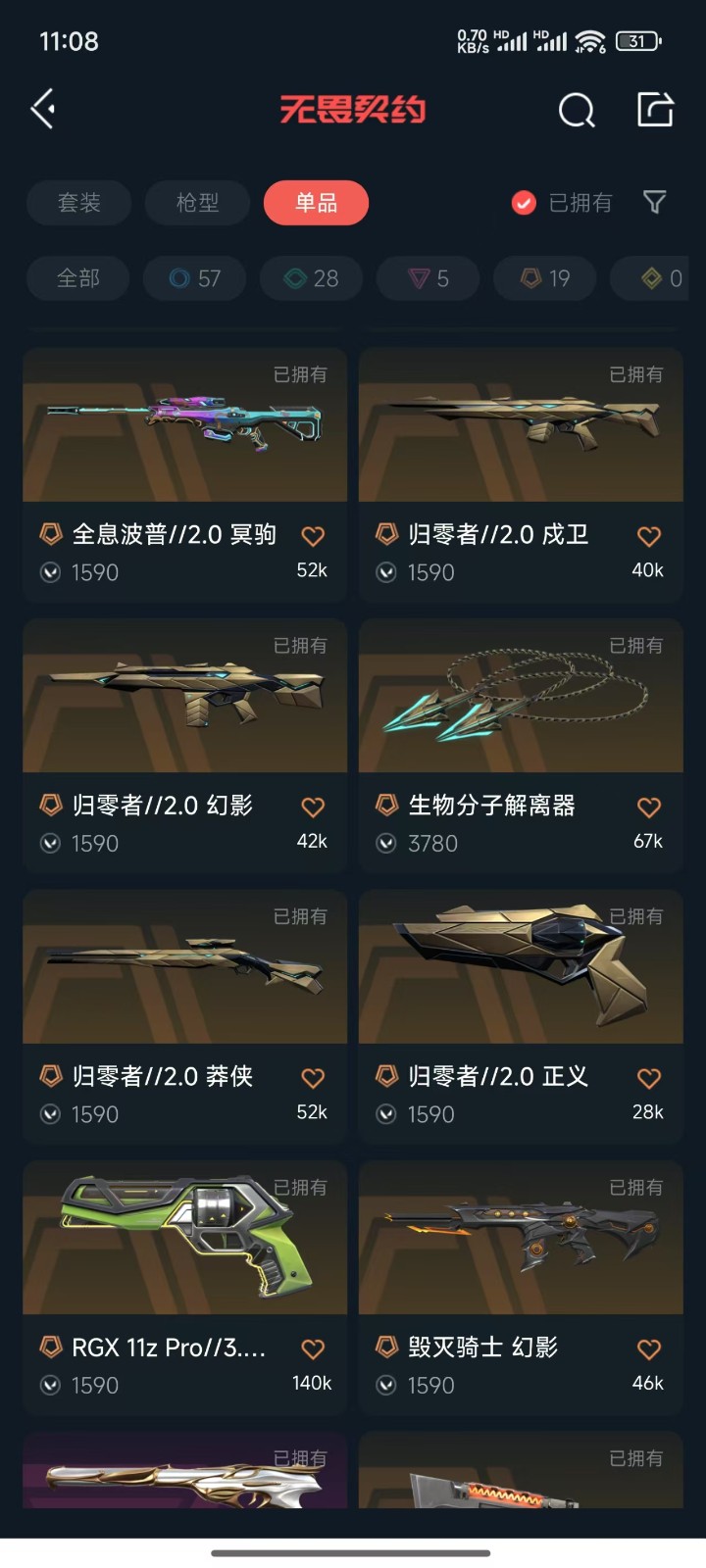The image size is (706, 1568).
Task: Open 归零者//2.0 正义 pistol thumbnail
Action: click(x=521, y=966)
